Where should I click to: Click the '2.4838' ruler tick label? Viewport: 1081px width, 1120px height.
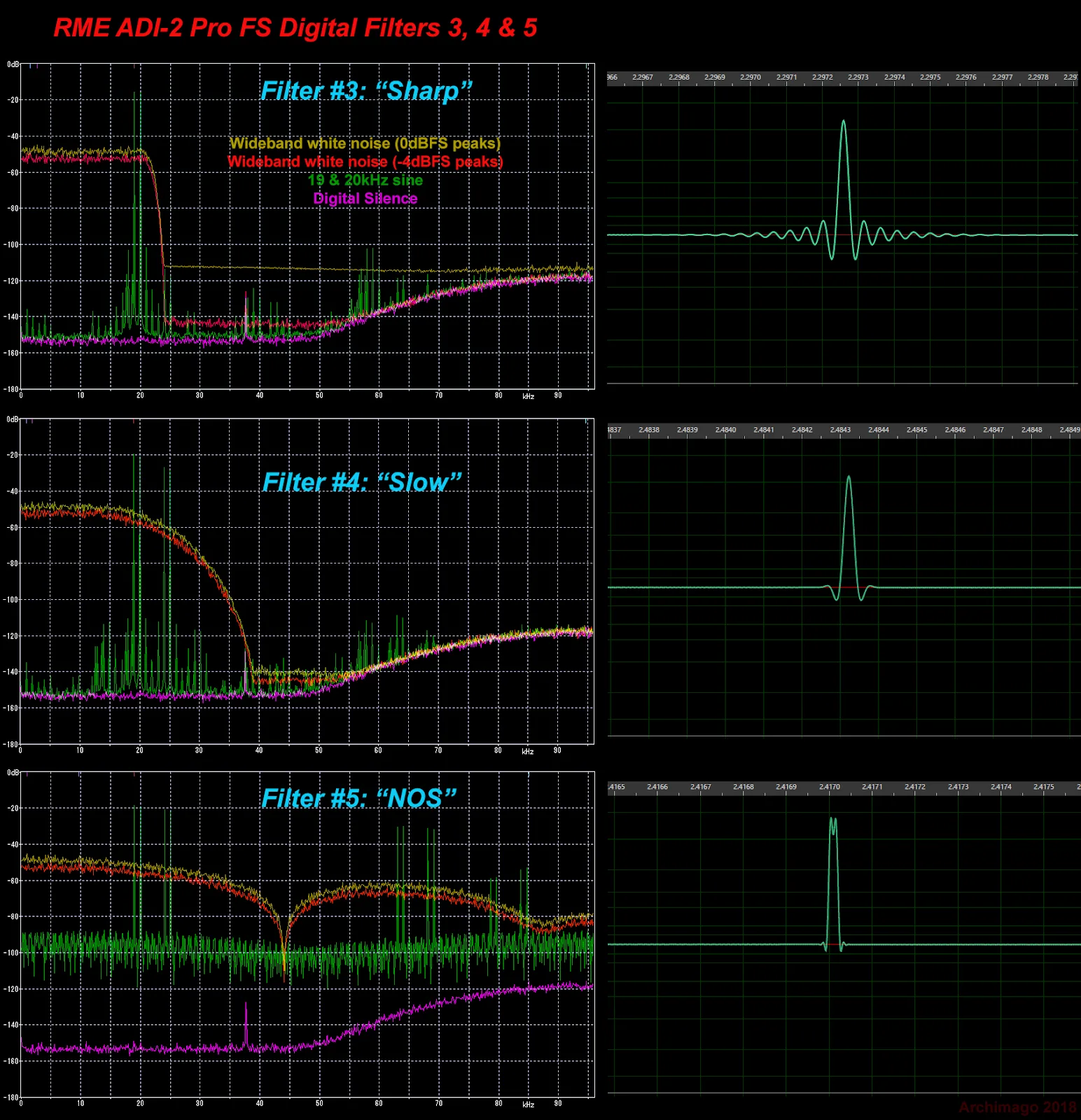coord(649,430)
